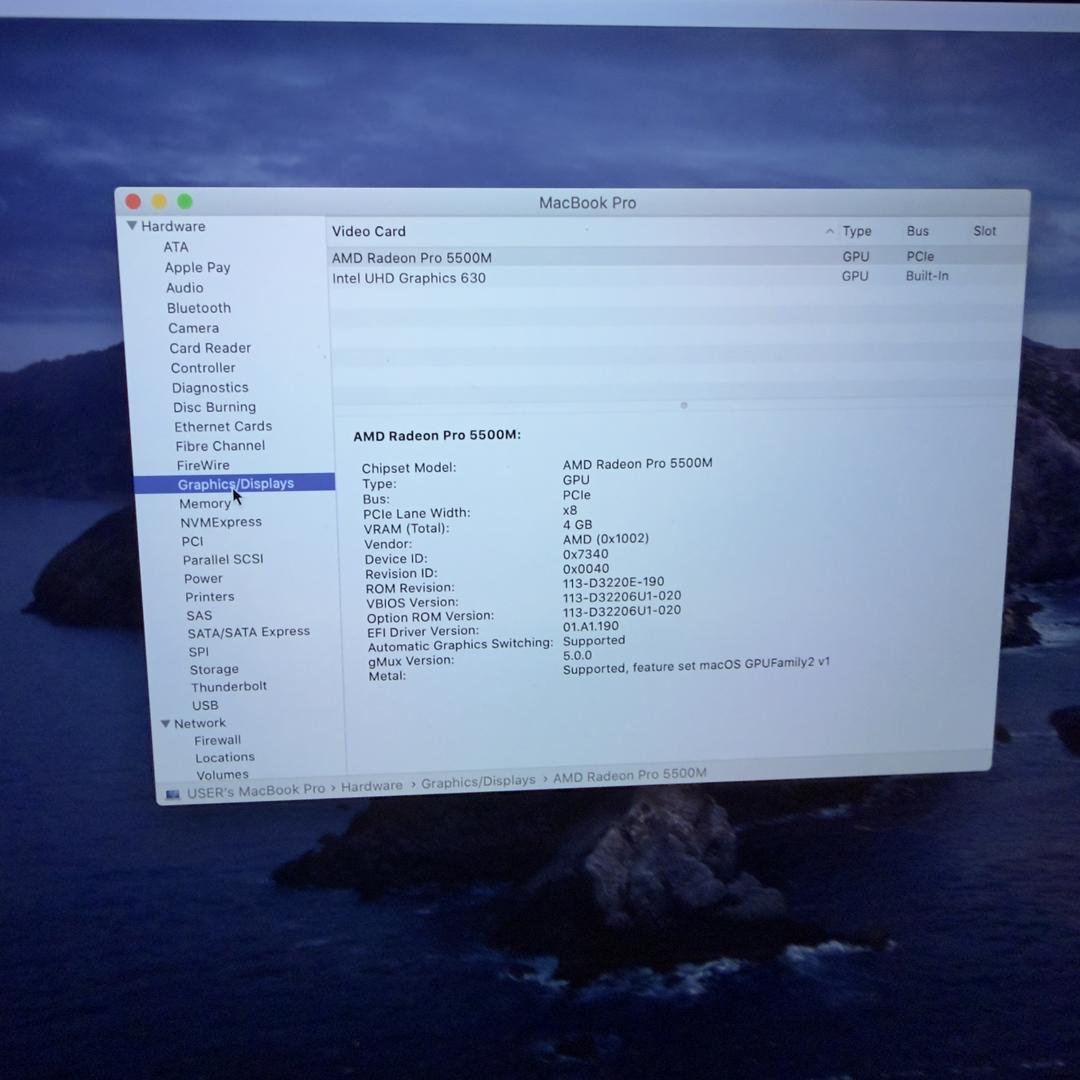Select USB in the sidebar
Image resolution: width=1080 pixels, height=1080 pixels.
pyautogui.click(x=205, y=705)
